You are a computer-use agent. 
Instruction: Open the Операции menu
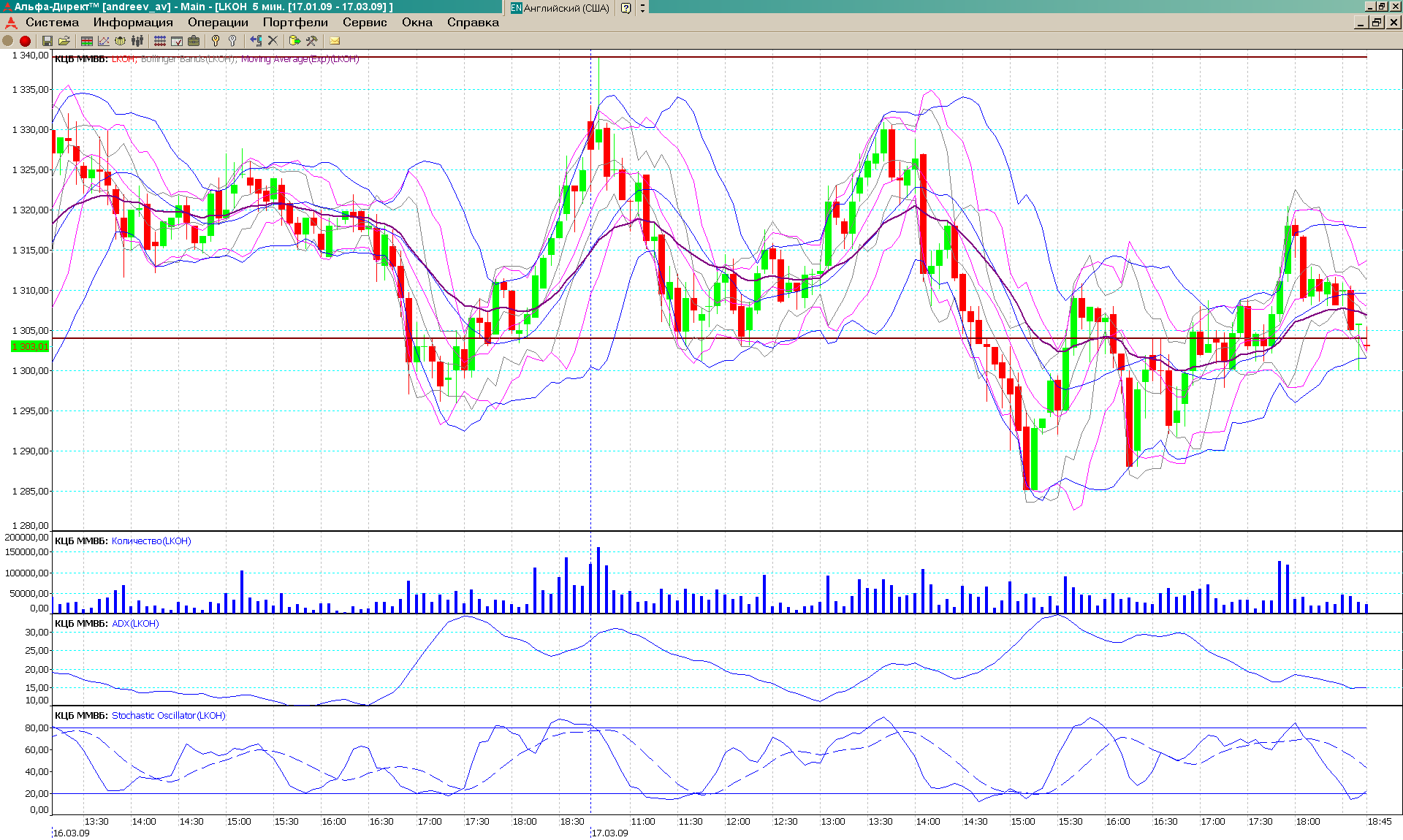(218, 23)
